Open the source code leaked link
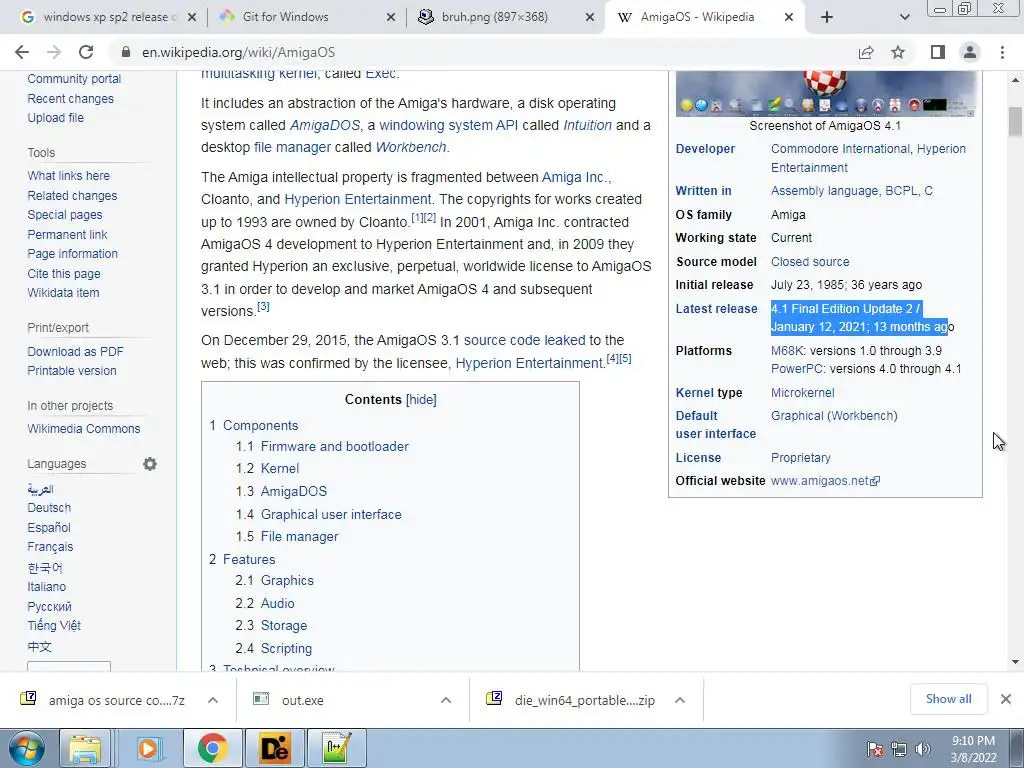The width and height of the screenshot is (1024, 768). click(524, 340)
